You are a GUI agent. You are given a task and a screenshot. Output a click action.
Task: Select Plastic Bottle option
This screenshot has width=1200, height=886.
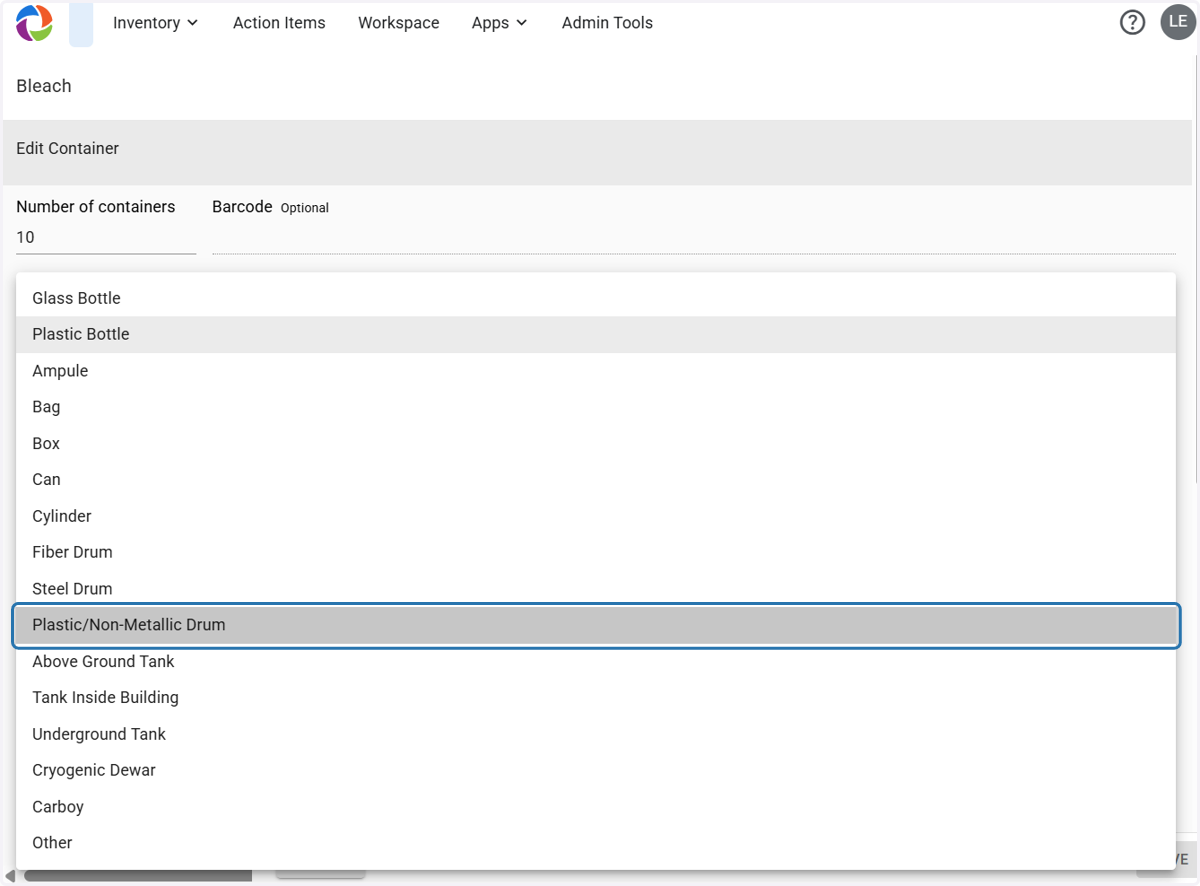click(x=596, y=334)
